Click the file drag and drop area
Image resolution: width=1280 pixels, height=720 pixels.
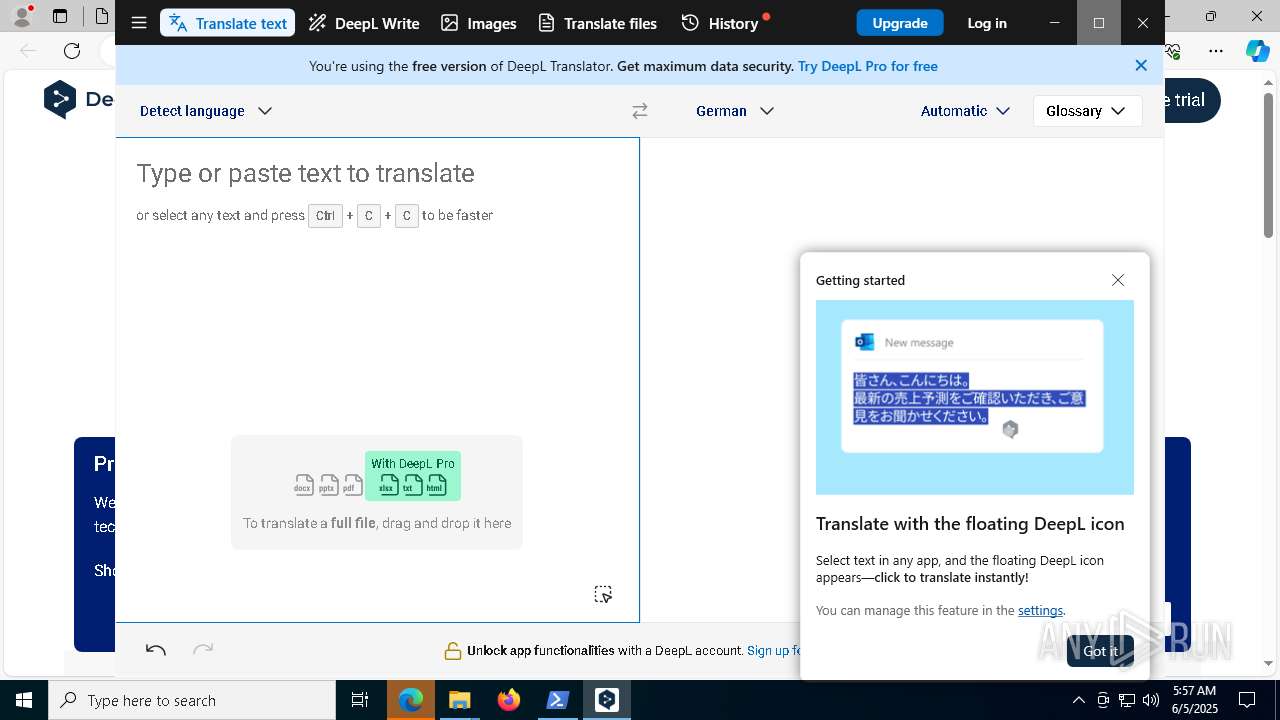click(377, 492)
